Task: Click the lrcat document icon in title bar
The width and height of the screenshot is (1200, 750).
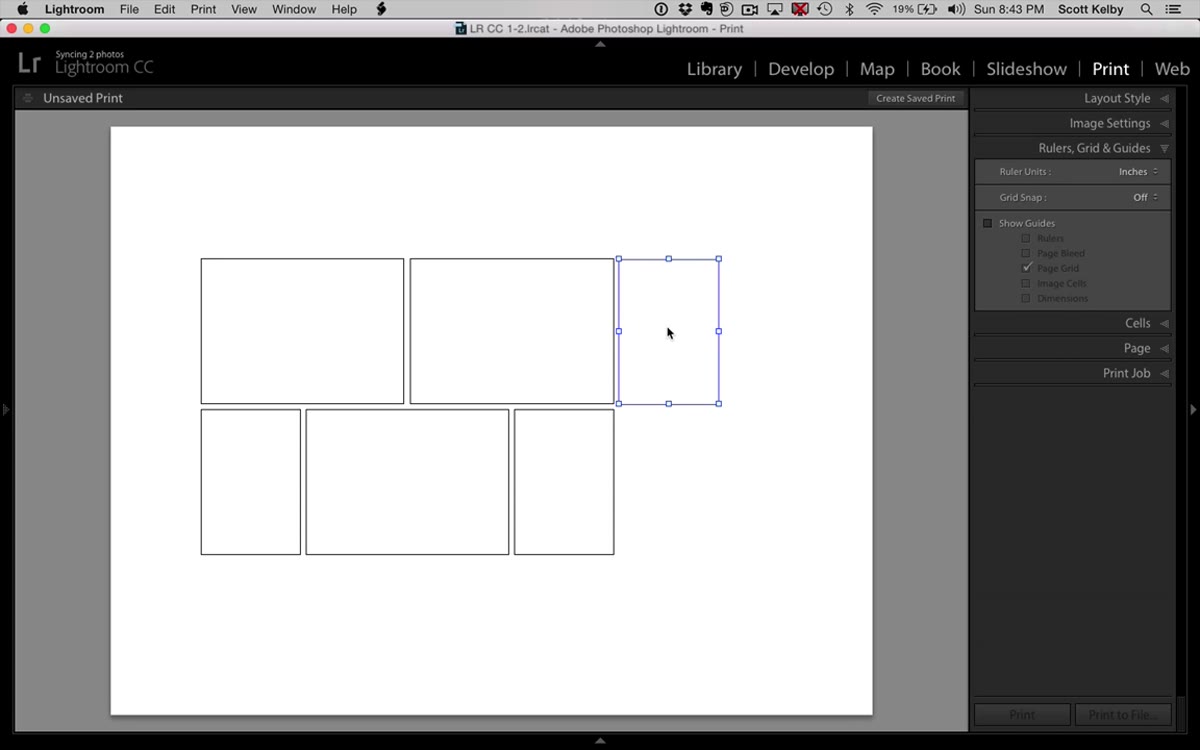Action: tap(461, 28)
